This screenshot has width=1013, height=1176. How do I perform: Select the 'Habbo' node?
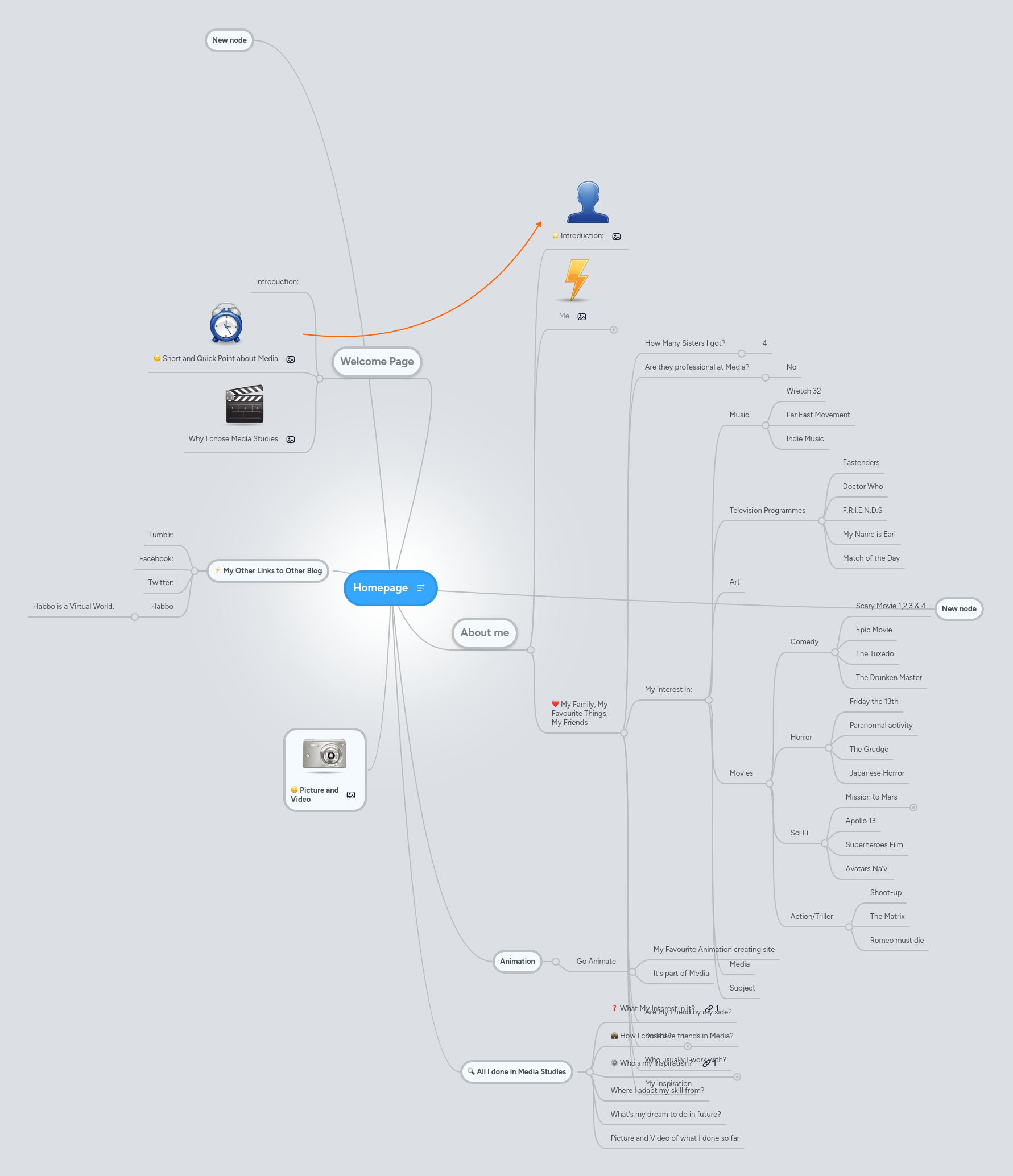click(162, 606)
